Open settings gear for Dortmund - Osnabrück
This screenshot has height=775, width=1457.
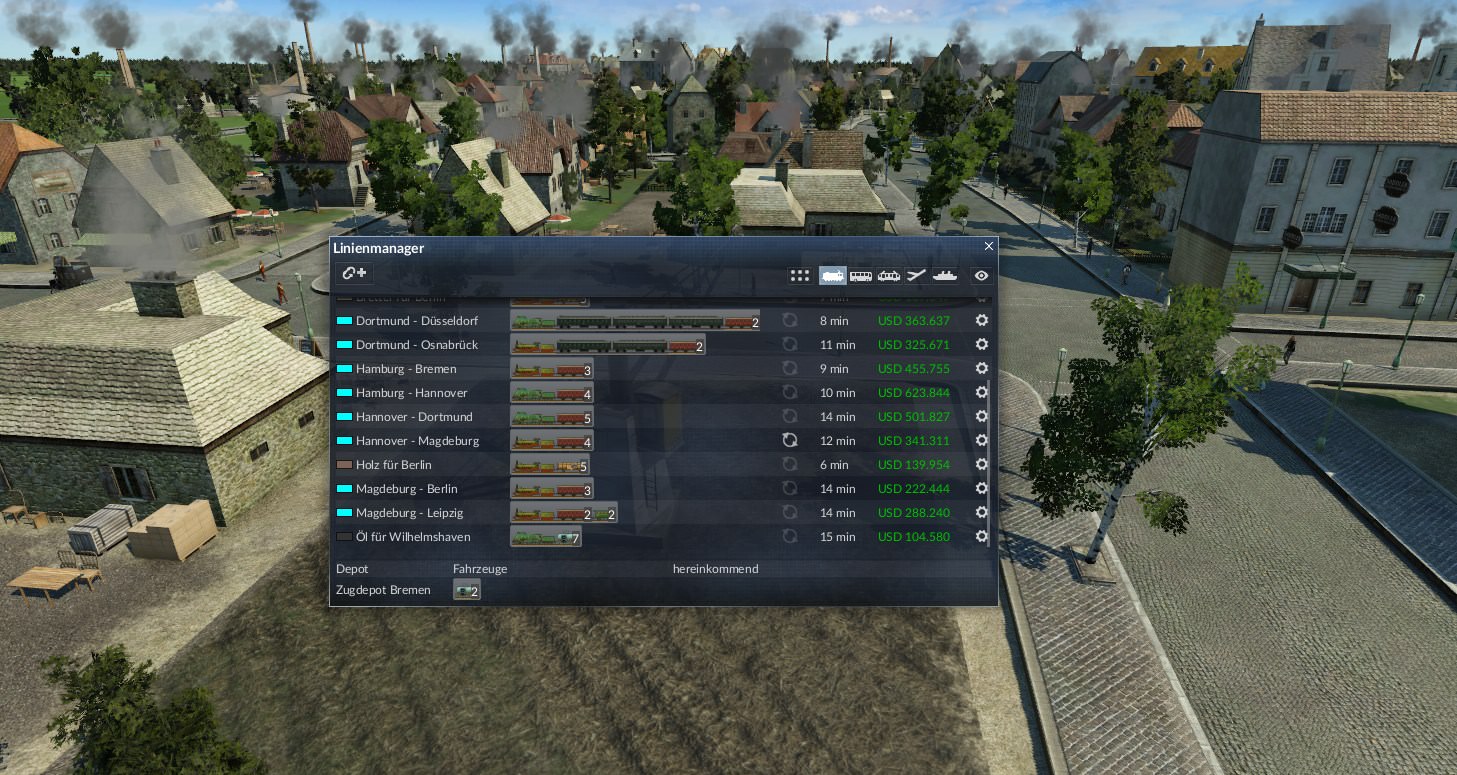[x=982, y=345]
